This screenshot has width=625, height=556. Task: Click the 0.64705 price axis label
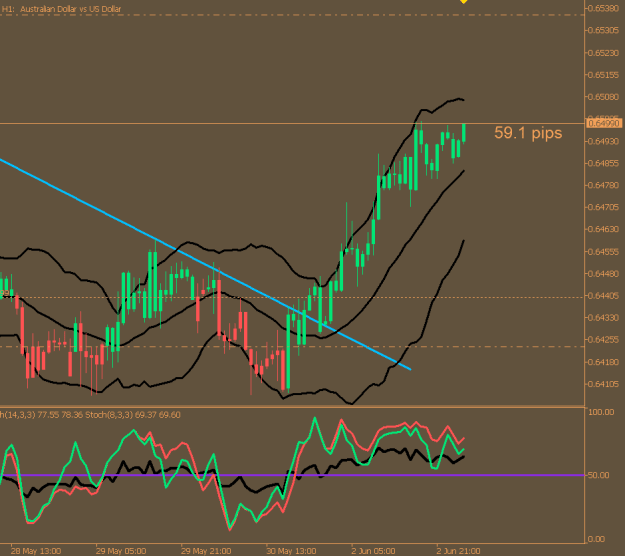pos(604,207)
